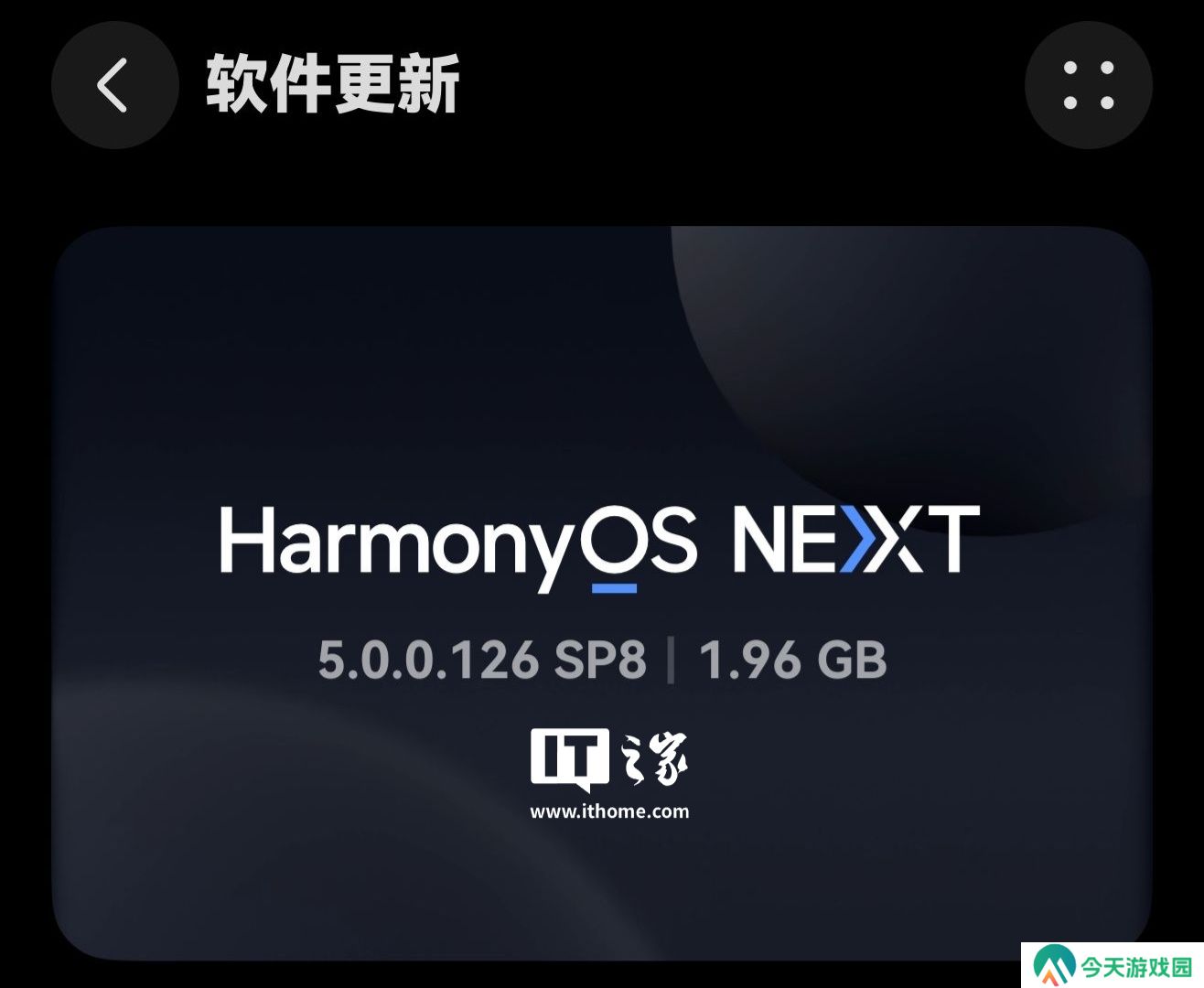The image size is (1204, 988).
Task: Open the HarmonyOS NEXT update card
Action: pyautogui.click(x=601, y=593)
